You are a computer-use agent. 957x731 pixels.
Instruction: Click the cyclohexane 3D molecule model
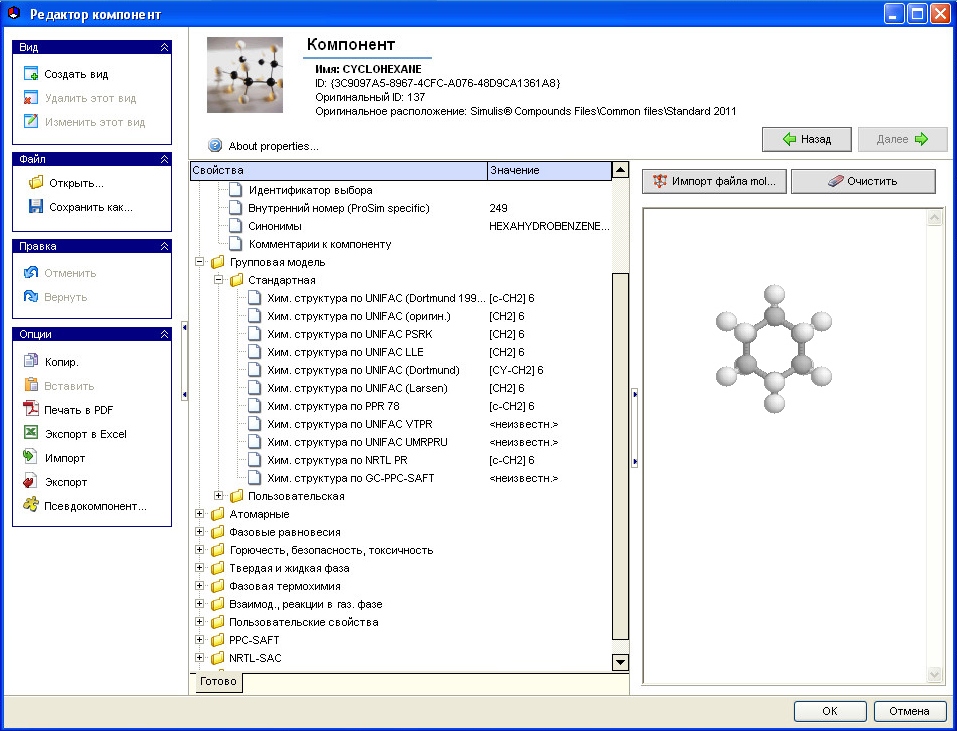coord(773,348)
